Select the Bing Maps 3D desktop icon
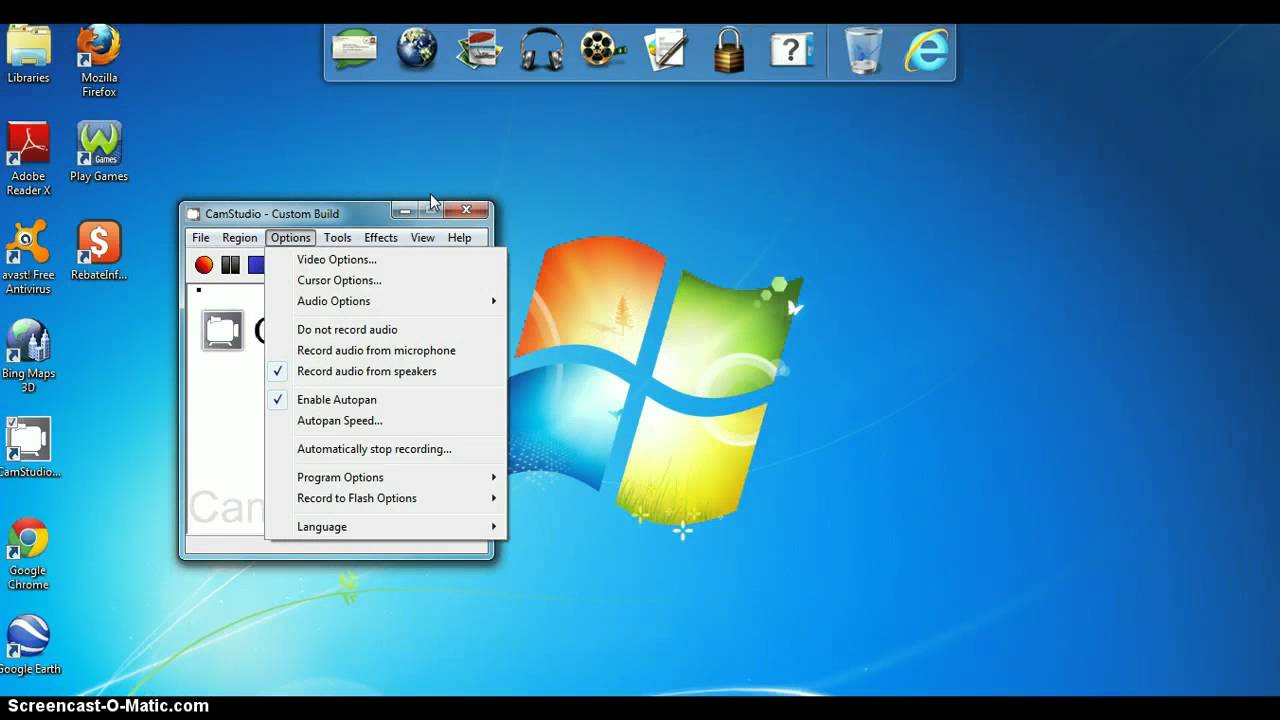The image size is (1280, 720). click(28, 357)
